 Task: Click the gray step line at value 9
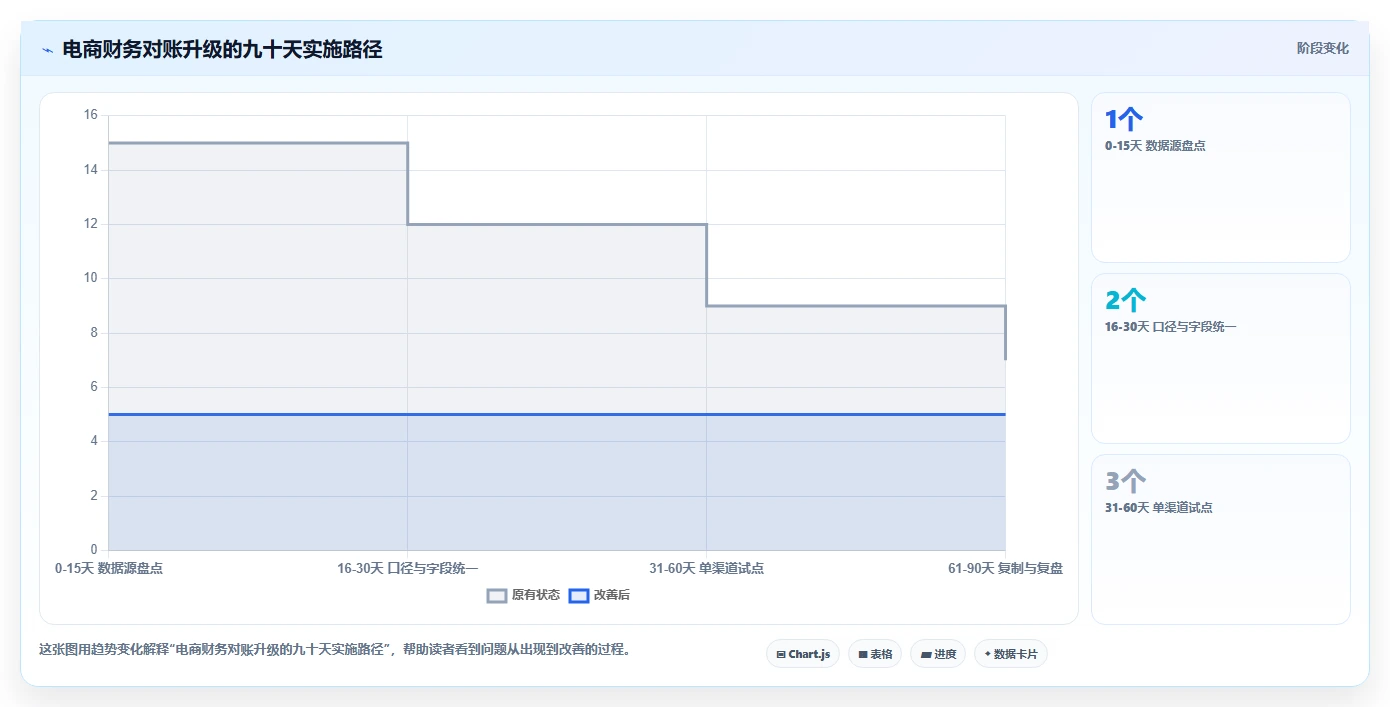(x=856, y=306)
